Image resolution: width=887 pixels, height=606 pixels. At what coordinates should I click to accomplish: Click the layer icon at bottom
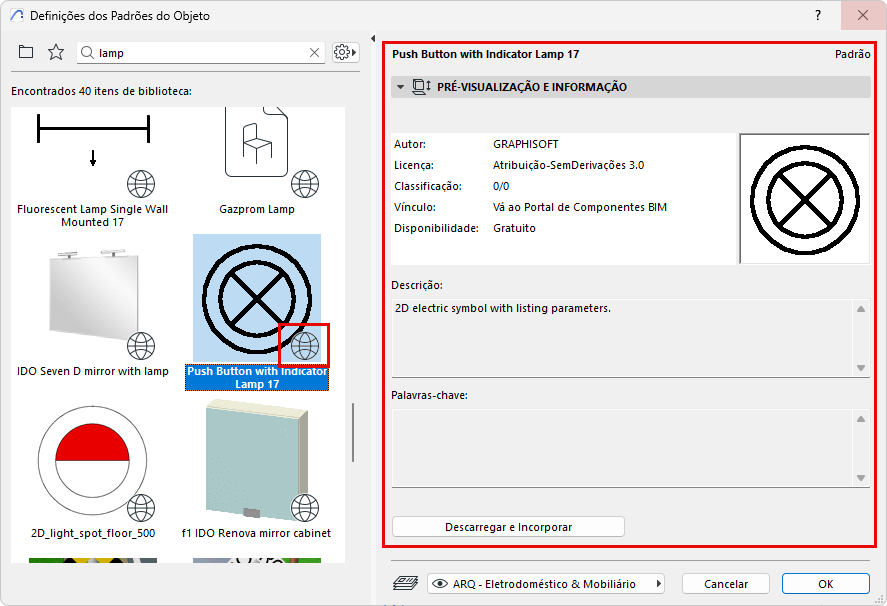[x=406, y=583]
